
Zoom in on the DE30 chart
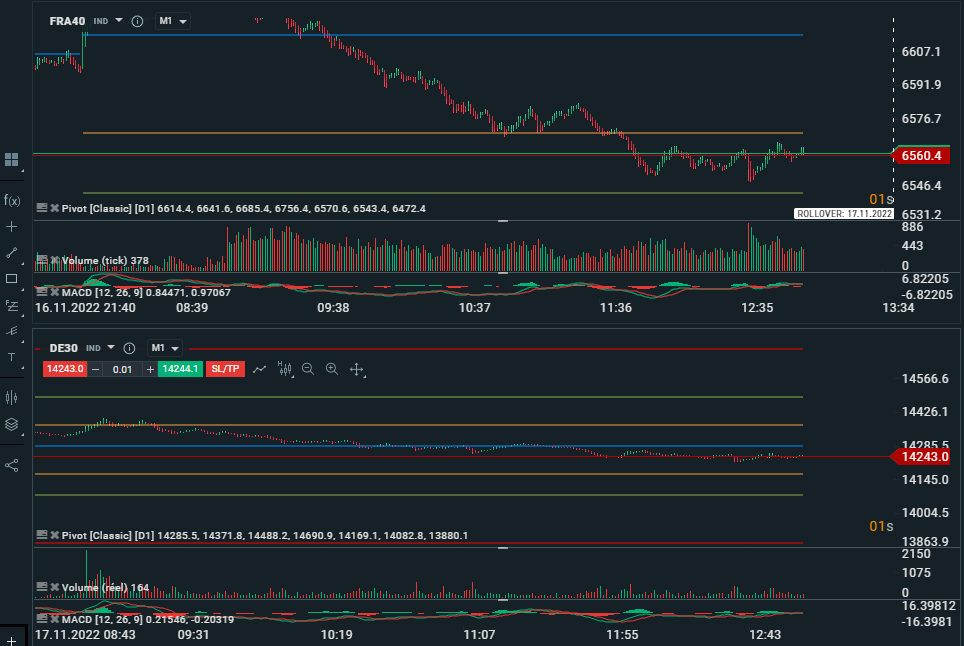pos(332,369)
